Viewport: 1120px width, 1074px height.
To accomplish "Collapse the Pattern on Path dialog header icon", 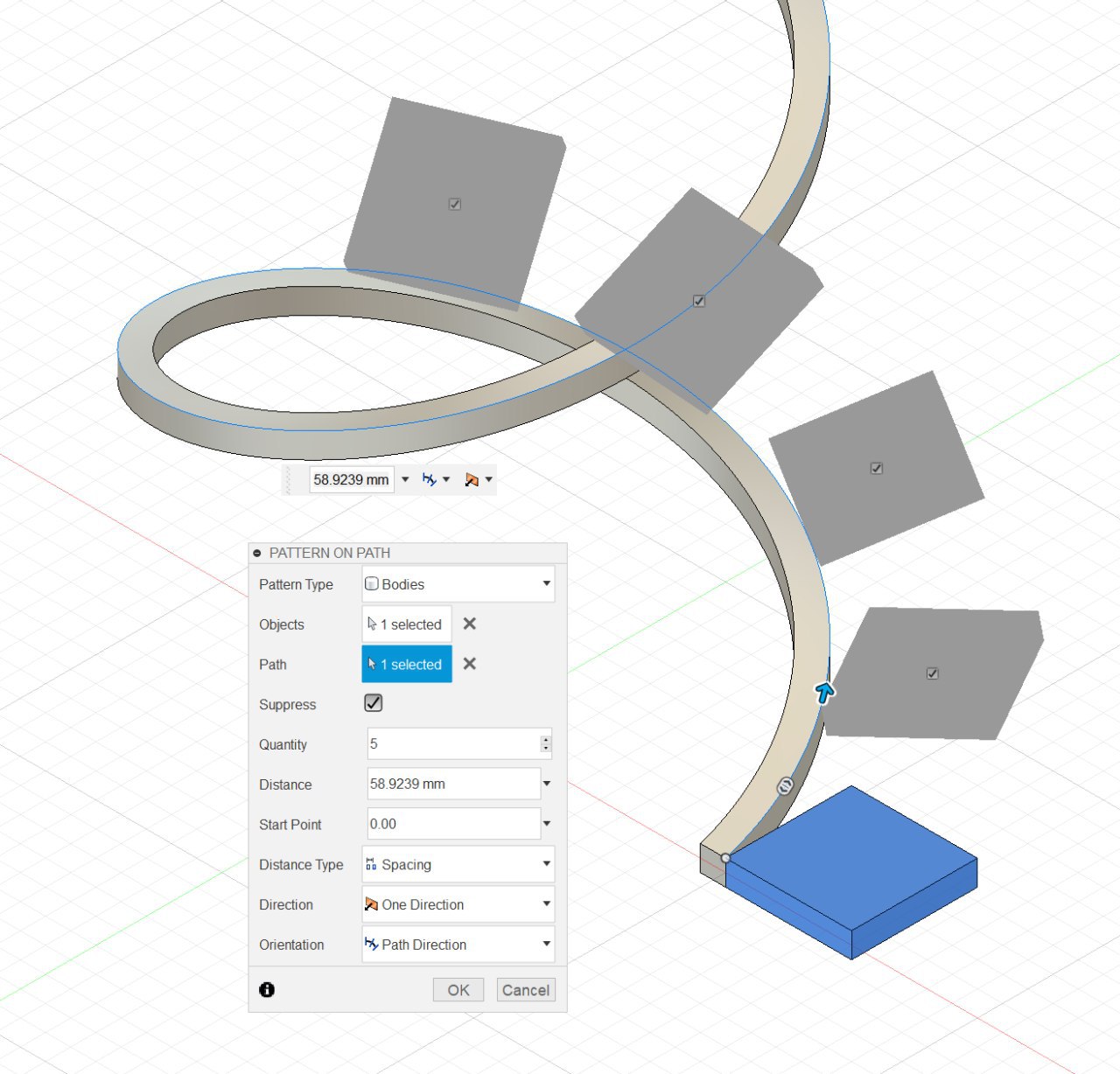I will point(257,553).
